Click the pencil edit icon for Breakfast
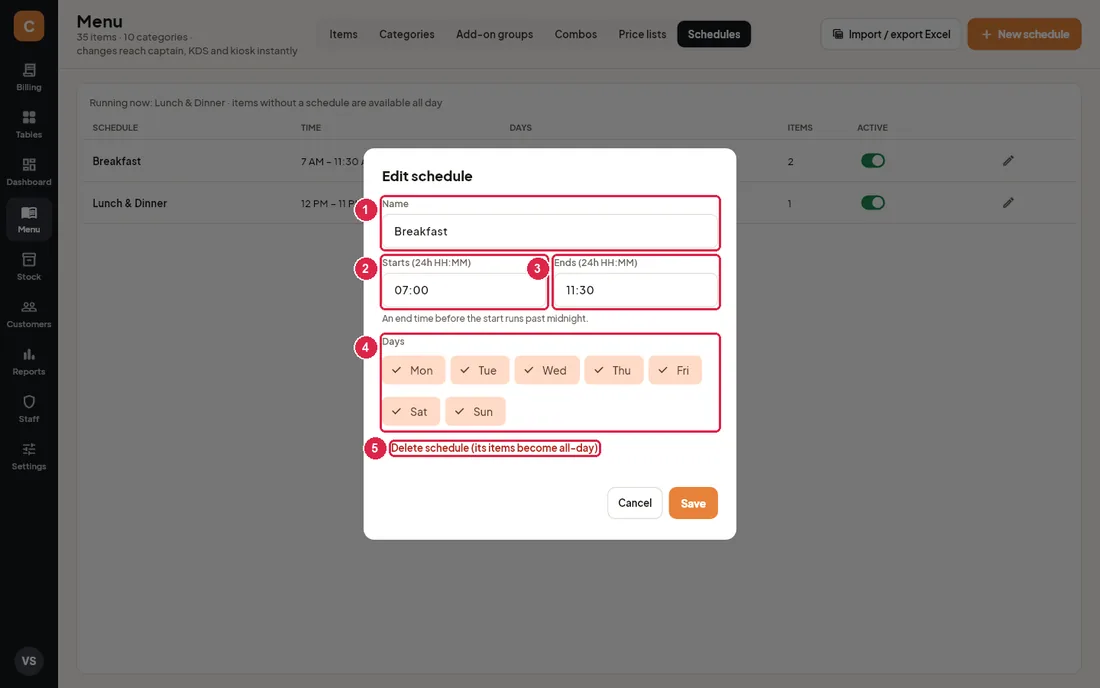 coord(1008,161)
